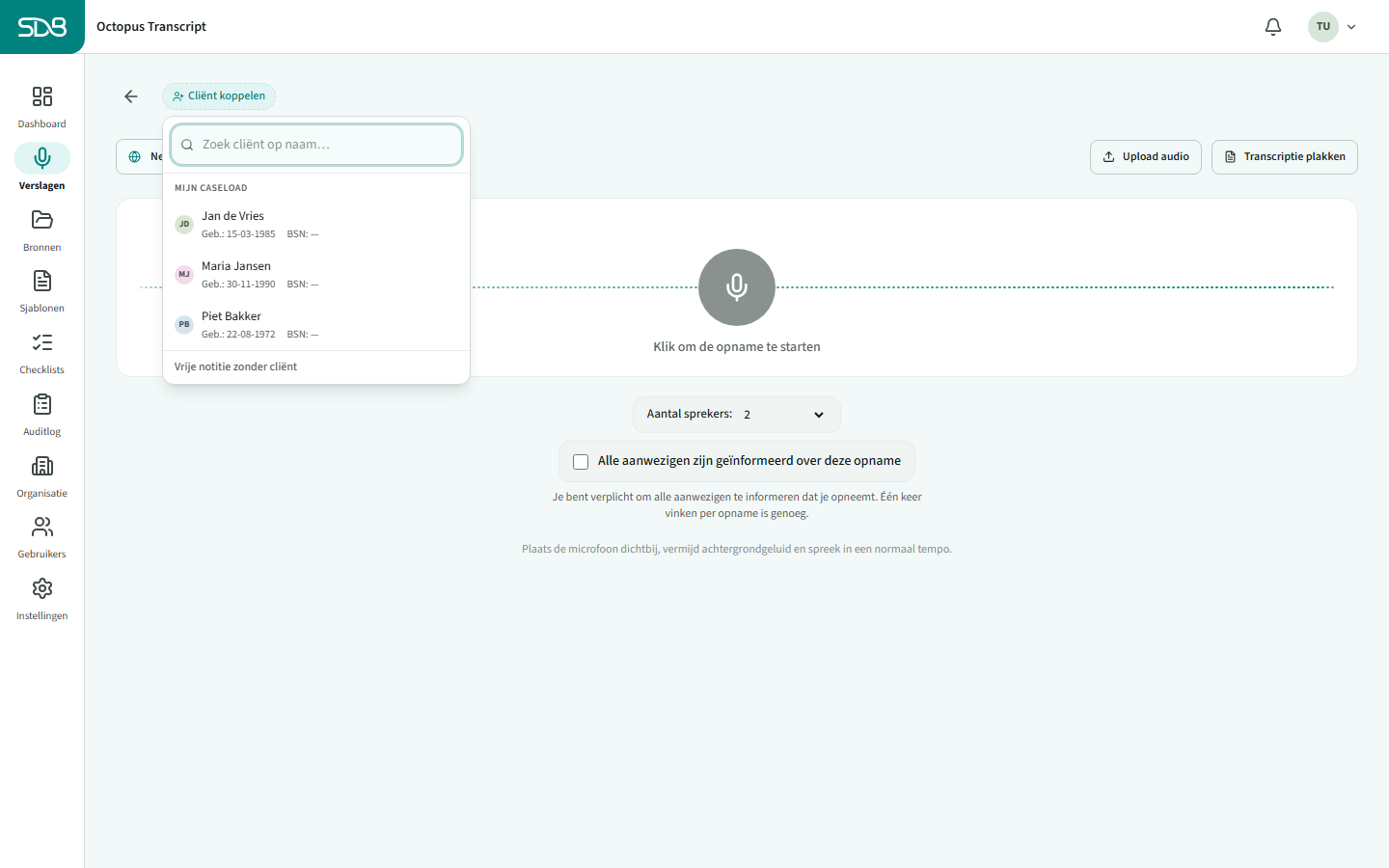
Task: Open notifications bell
Action: pos(1273,27)
